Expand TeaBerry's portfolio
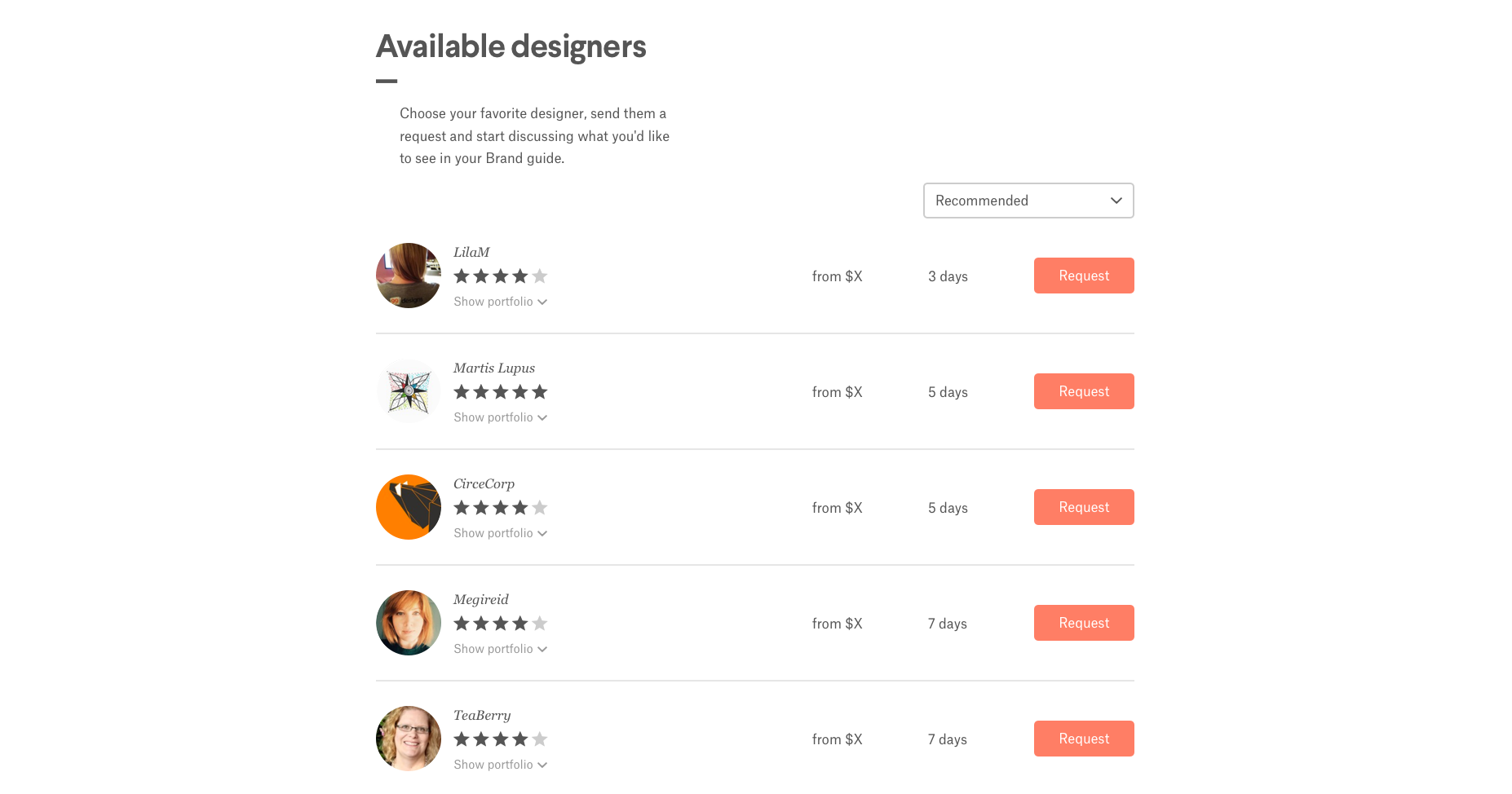The height and width of the screenshot is (794, 1512). 500,765
